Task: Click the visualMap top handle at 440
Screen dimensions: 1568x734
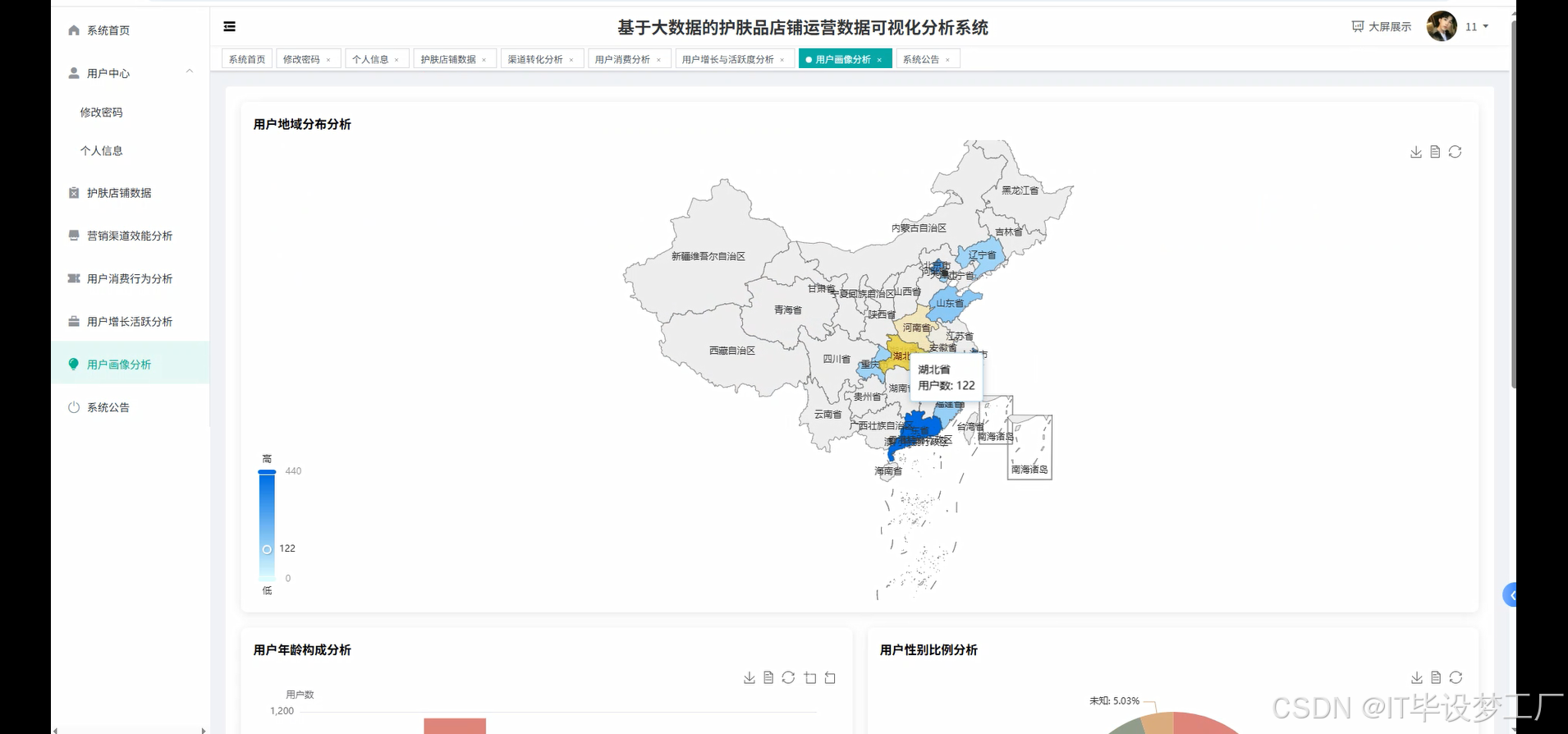Action: pos(267,472)
